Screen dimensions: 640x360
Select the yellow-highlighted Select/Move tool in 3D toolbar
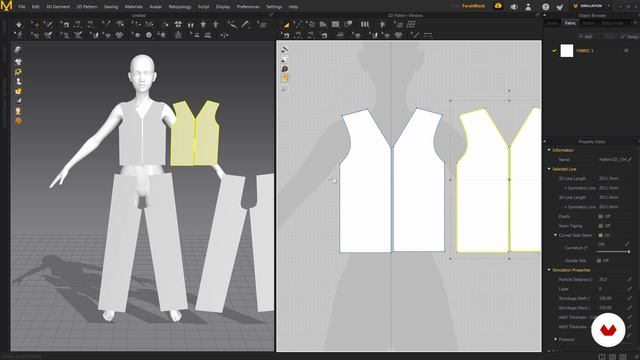[x=35, y=25]
